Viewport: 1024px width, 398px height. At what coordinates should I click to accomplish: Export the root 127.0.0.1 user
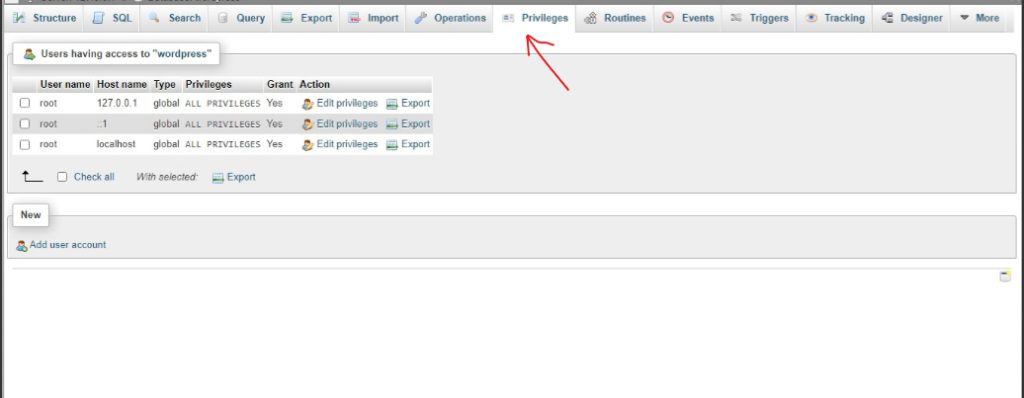[x=408, y=103]
